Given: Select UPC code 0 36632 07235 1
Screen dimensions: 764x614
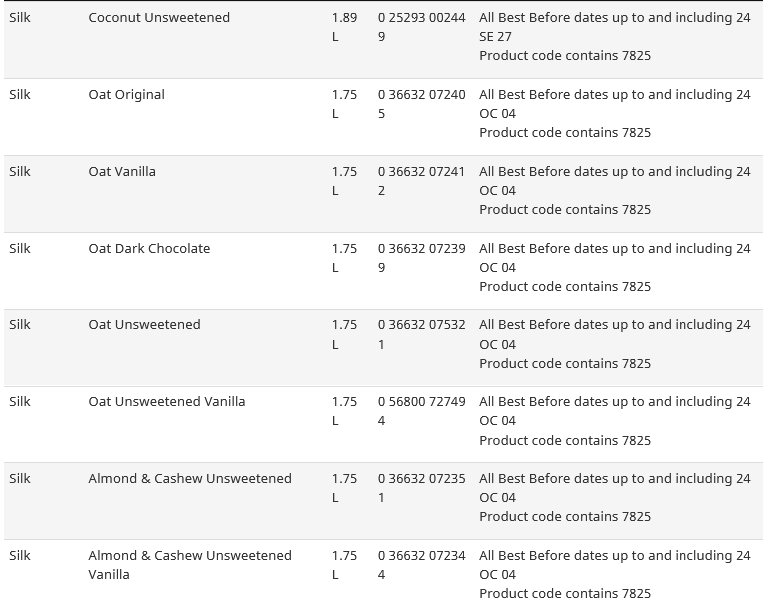Looking at the screenshot, I should point(421,488).
